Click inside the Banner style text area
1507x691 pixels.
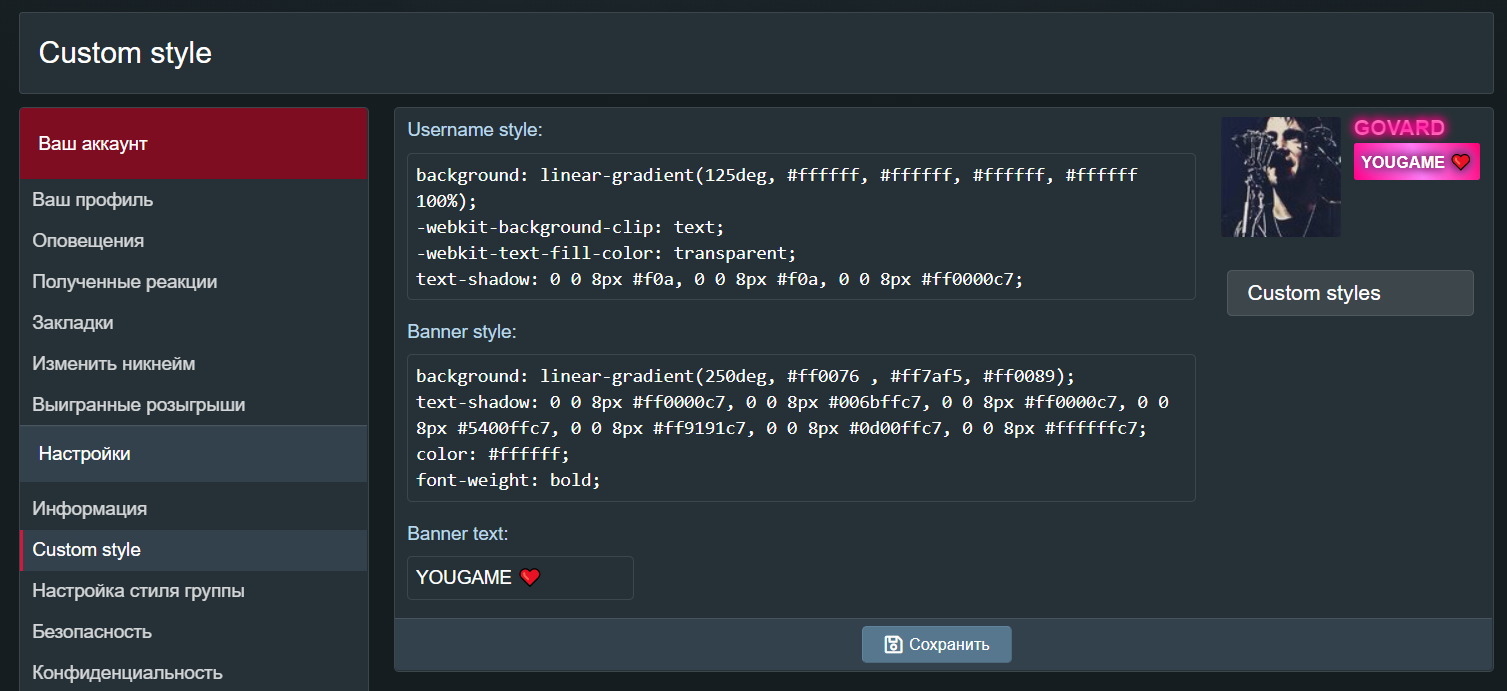point(801,427)
